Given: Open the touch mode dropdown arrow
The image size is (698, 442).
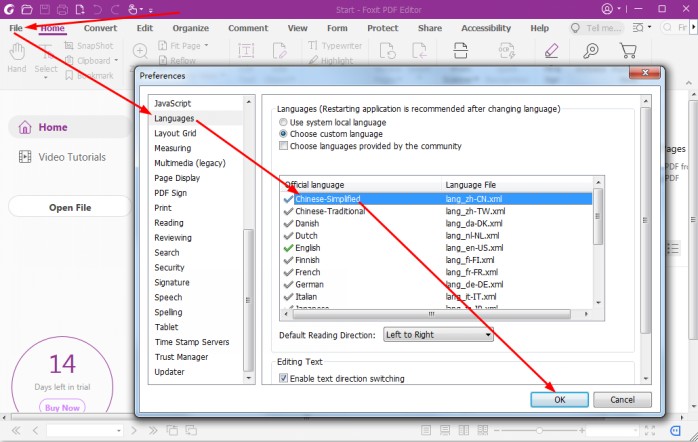Looking at the screenshot, I should click(141, 9).
